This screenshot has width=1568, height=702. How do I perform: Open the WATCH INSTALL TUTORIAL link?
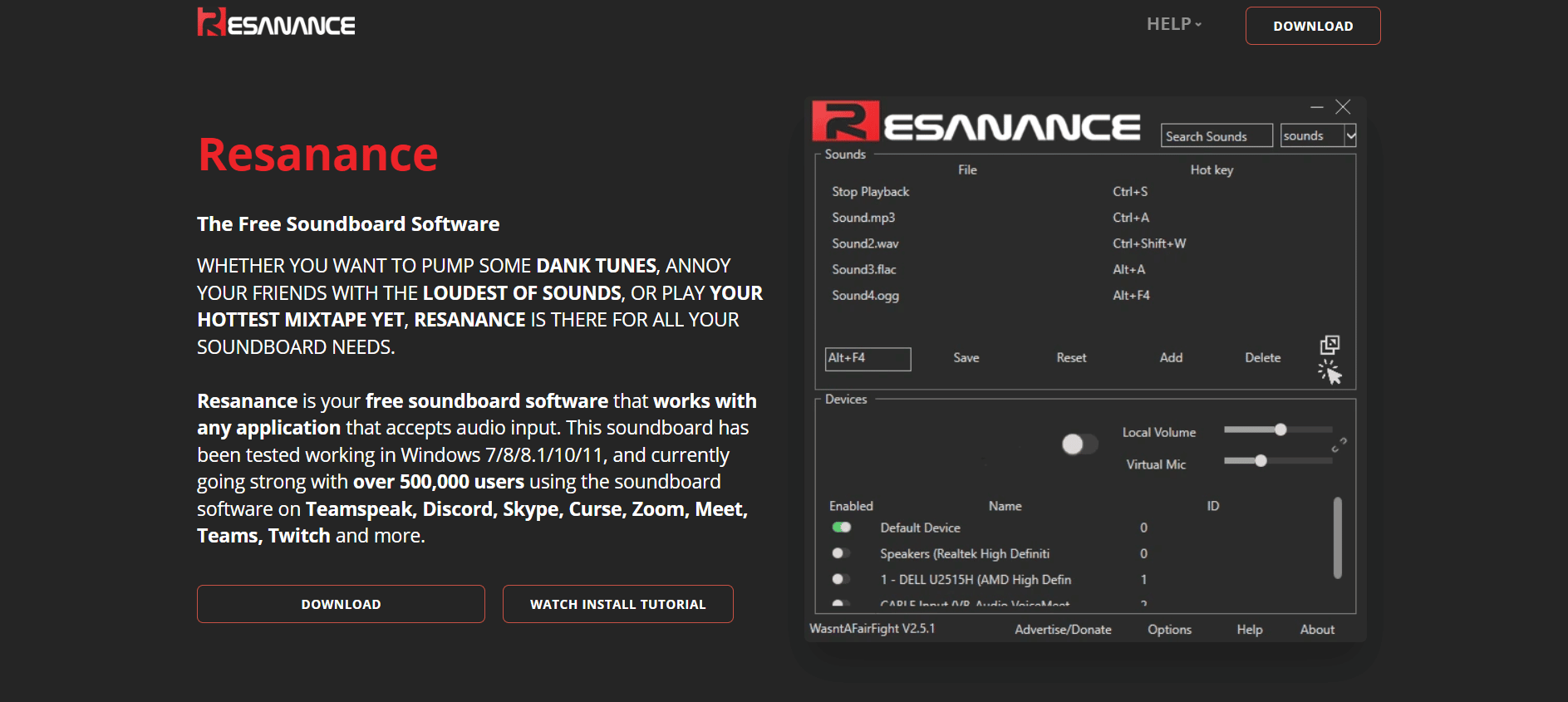pos(618,604)
